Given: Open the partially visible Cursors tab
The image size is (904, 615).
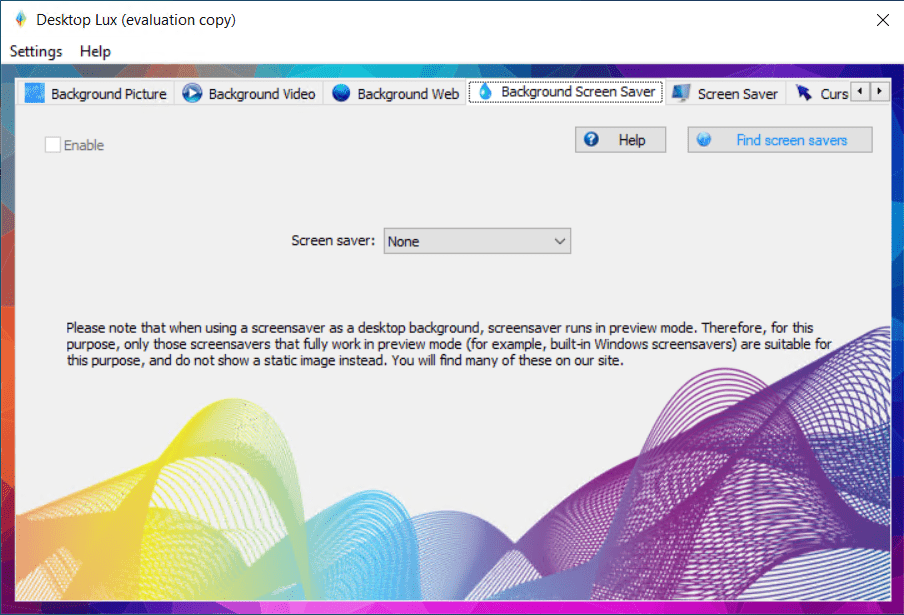Looking at the screenshot, I should coord(820,93).
